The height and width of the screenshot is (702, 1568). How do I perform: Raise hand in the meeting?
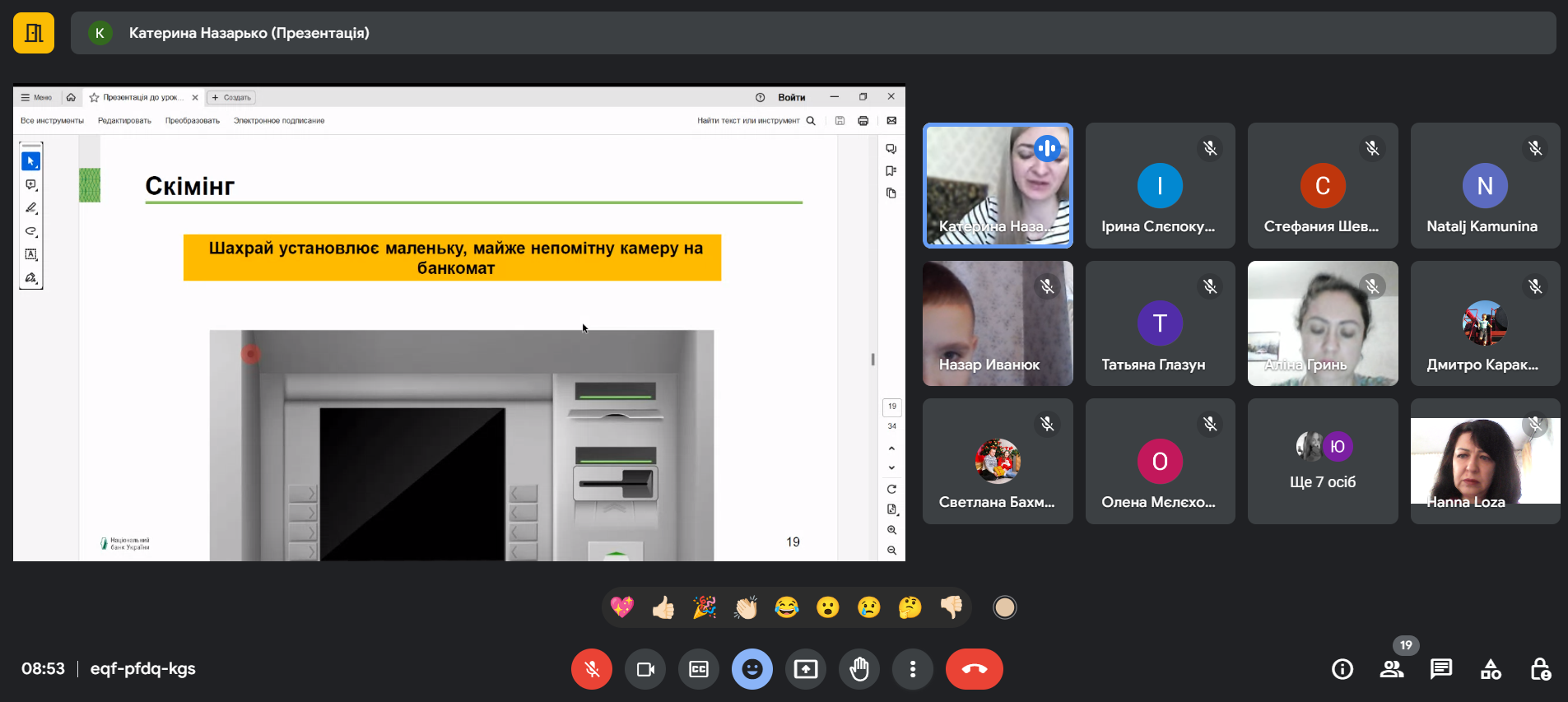(859, 669)
